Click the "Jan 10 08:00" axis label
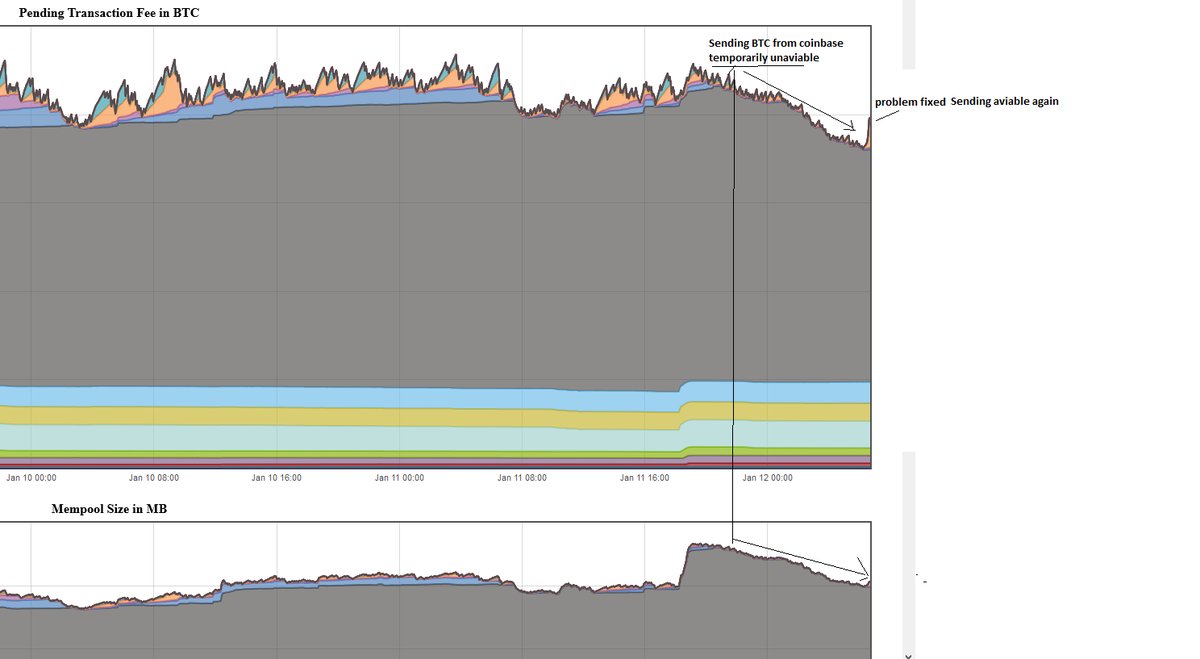1200x659 pixels. click(154, 478)
